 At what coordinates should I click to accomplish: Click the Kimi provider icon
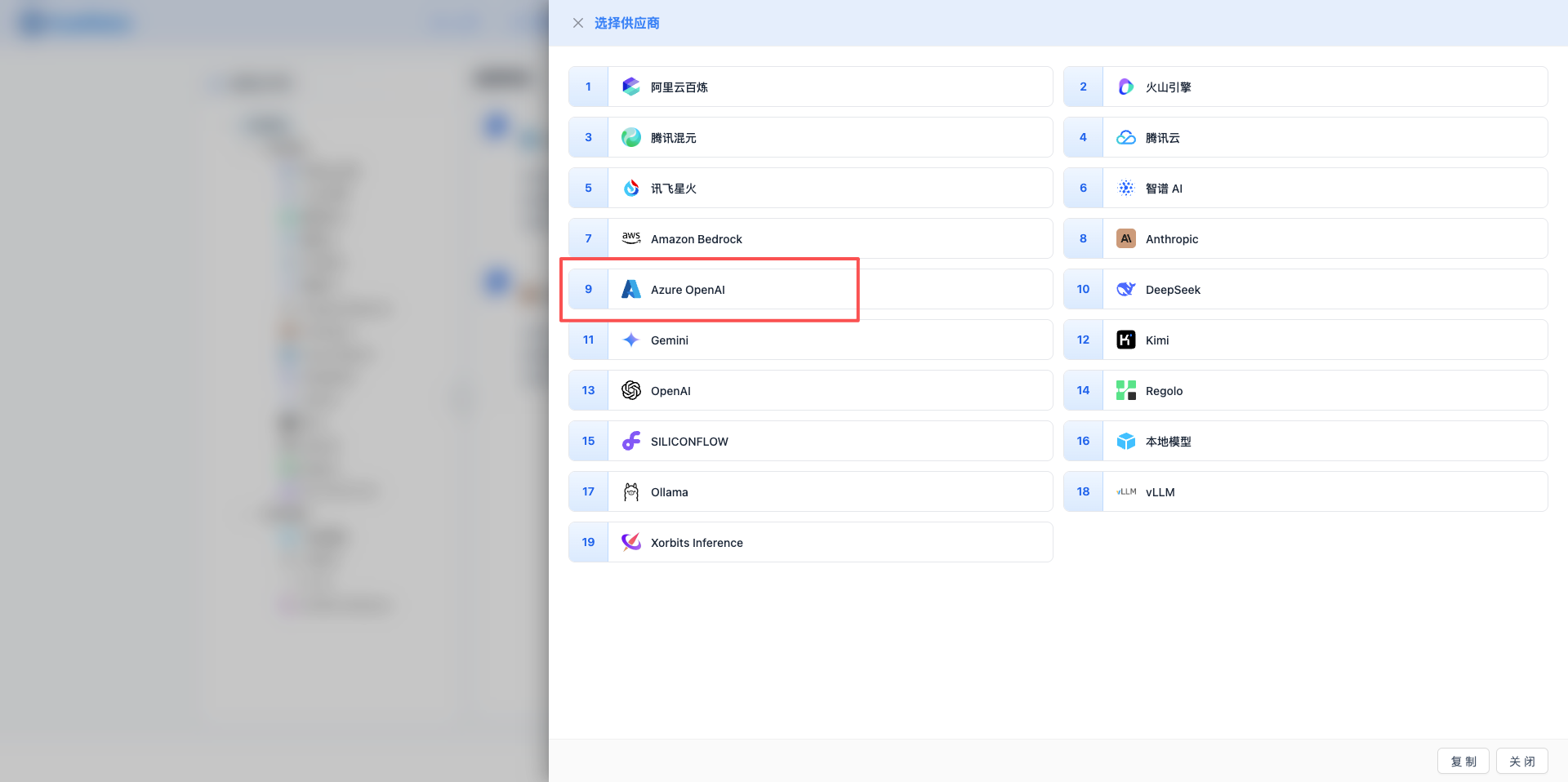[1125, 340]
